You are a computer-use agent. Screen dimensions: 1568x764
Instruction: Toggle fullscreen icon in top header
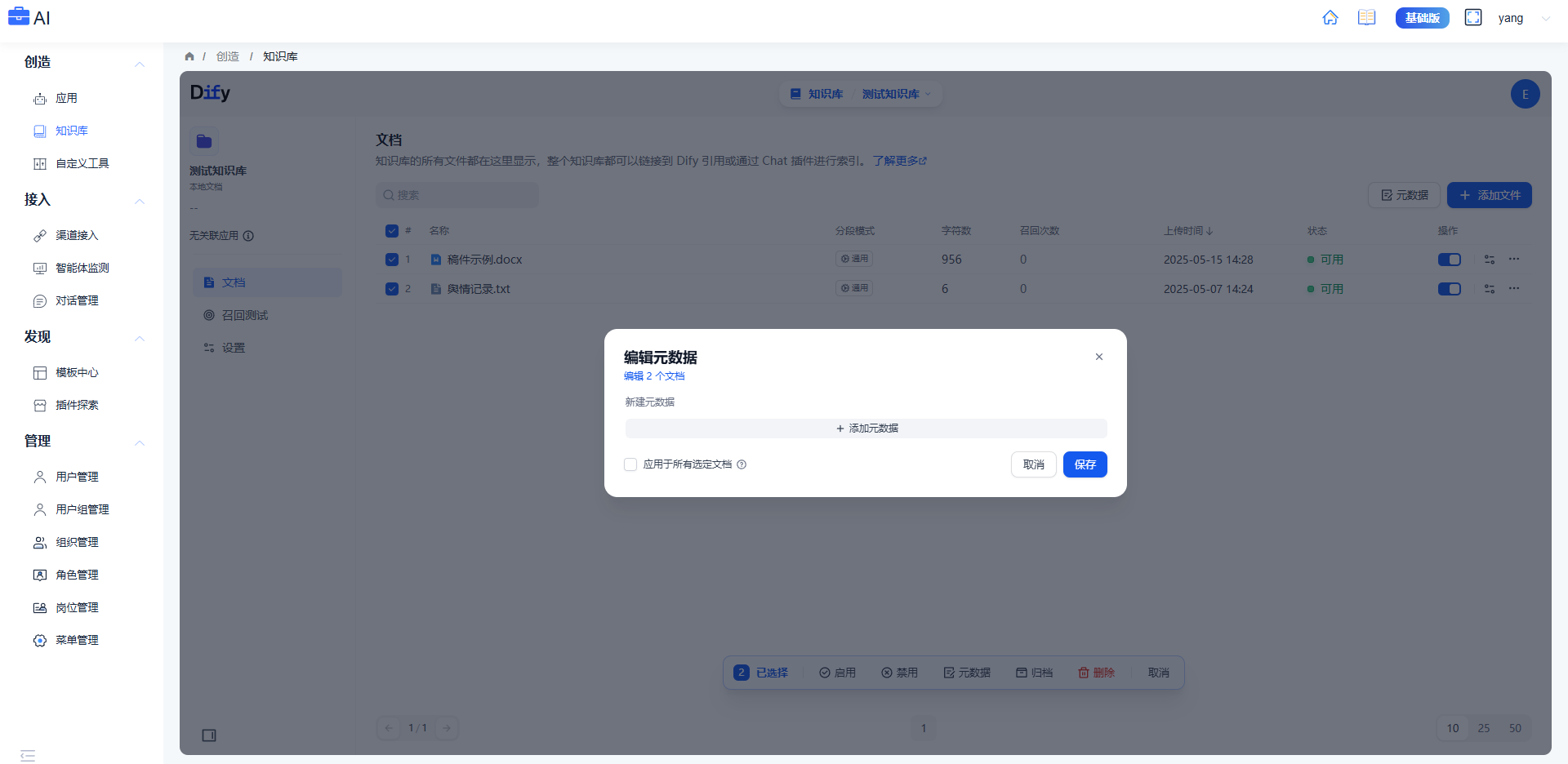coord(1473,18)
